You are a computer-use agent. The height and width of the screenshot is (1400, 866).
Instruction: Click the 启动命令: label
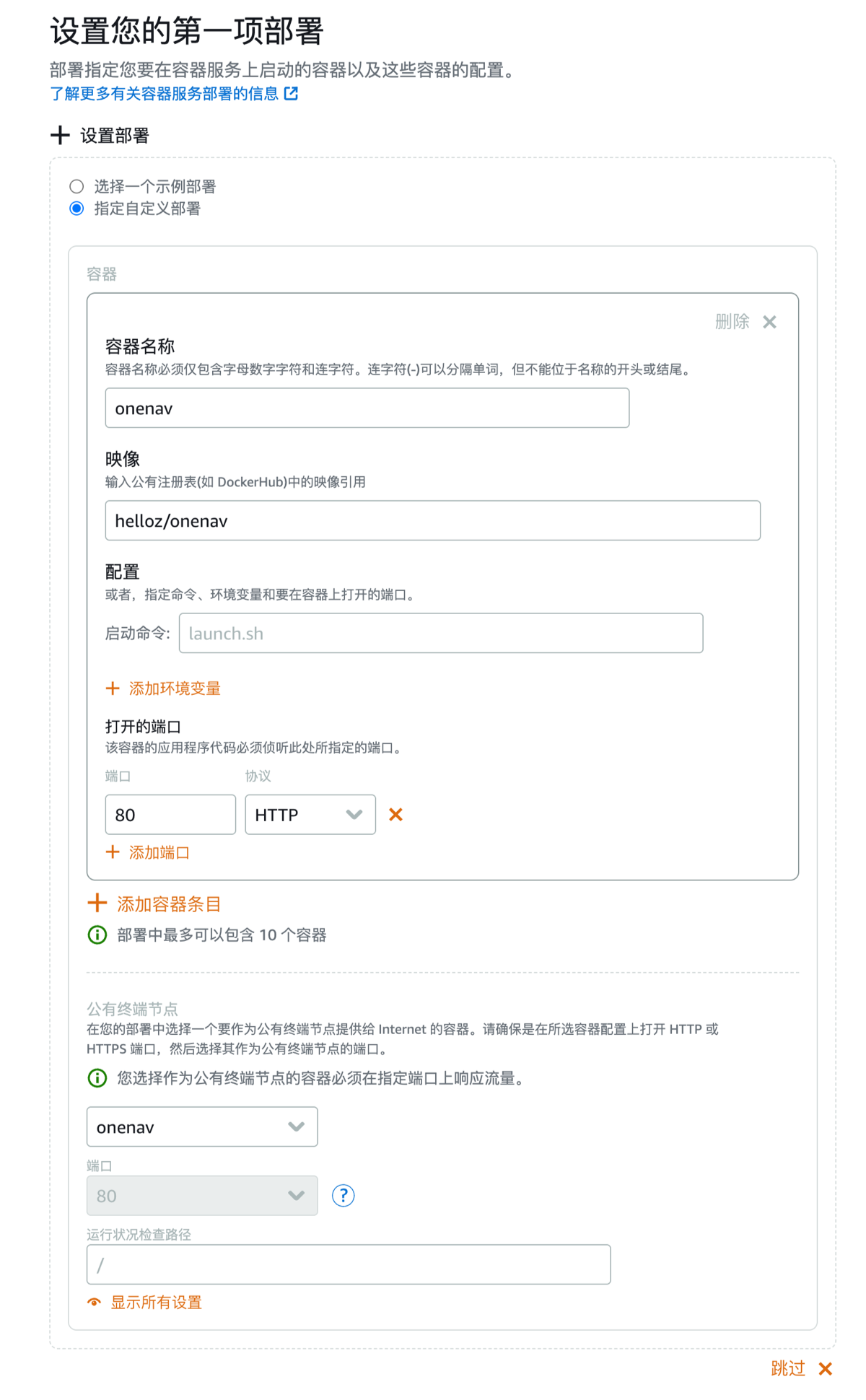click(x=138, y=634)
